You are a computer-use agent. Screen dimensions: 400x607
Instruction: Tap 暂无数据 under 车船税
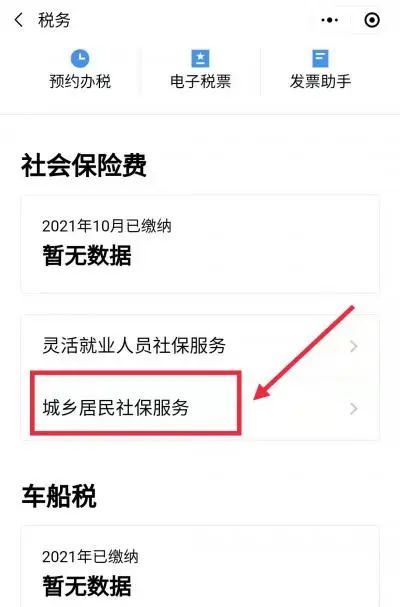coord(87,586)
